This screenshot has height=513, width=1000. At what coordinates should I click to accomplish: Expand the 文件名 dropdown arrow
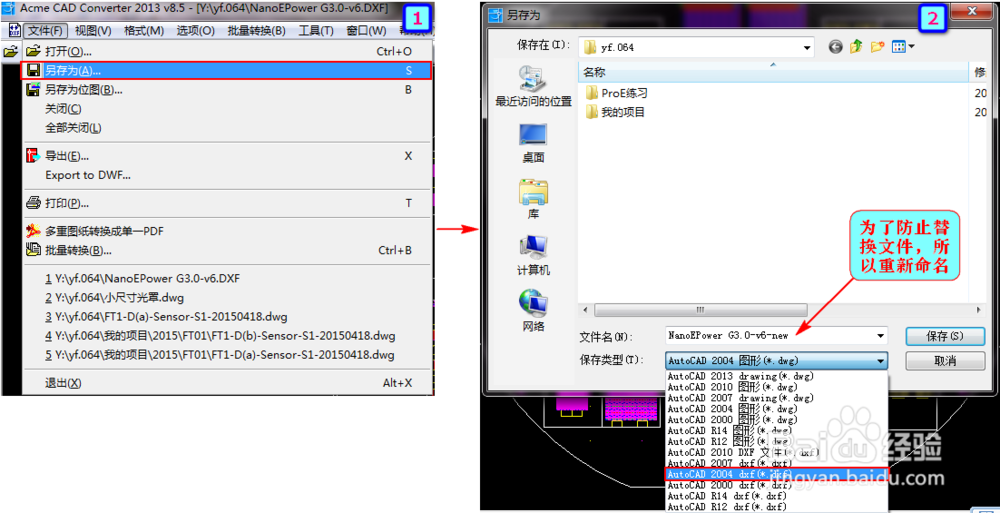tap(881, 335)
